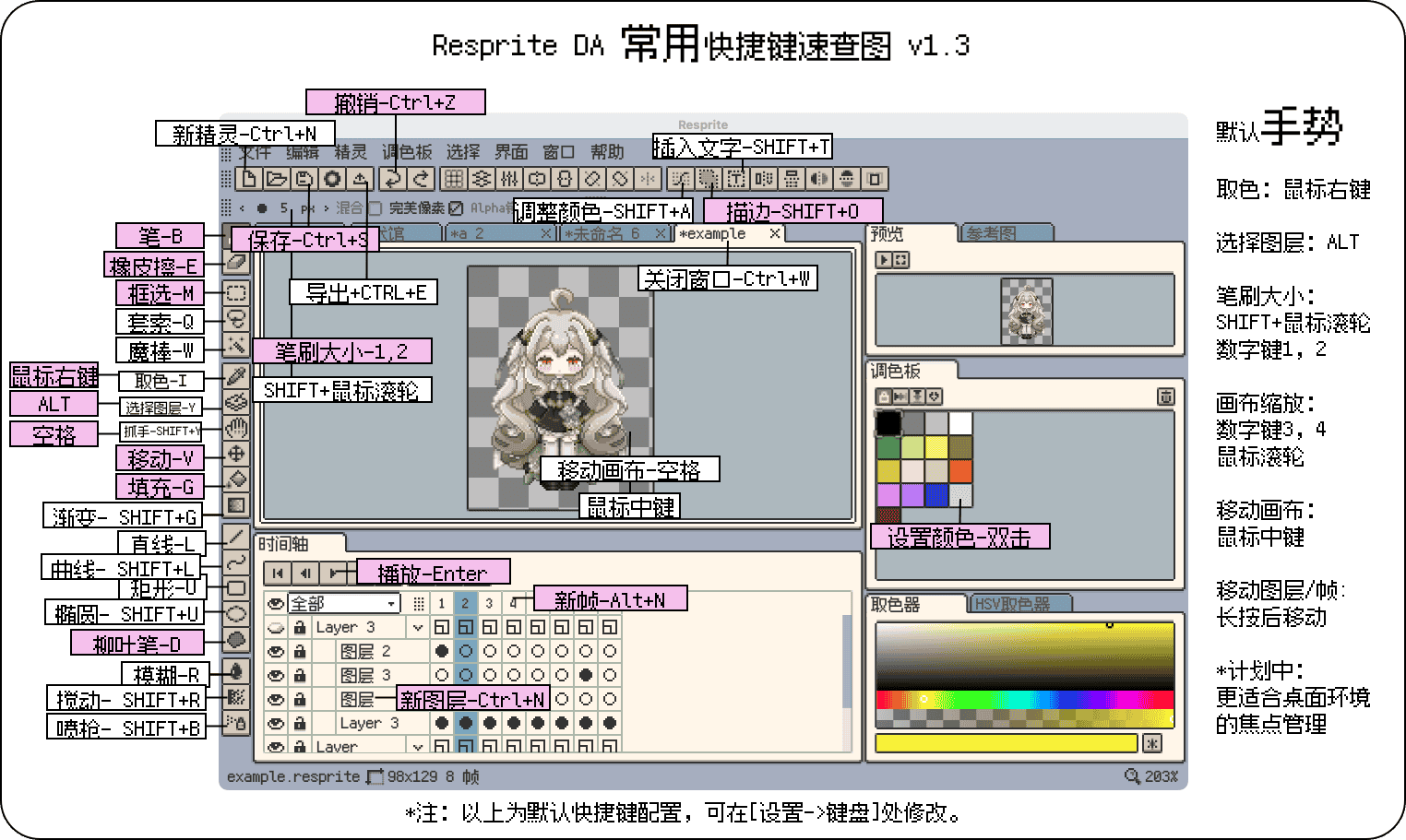Toggle lock on the Layer 3 group
The height and width of the screenshot is (840, 1406).
[300, 627]
